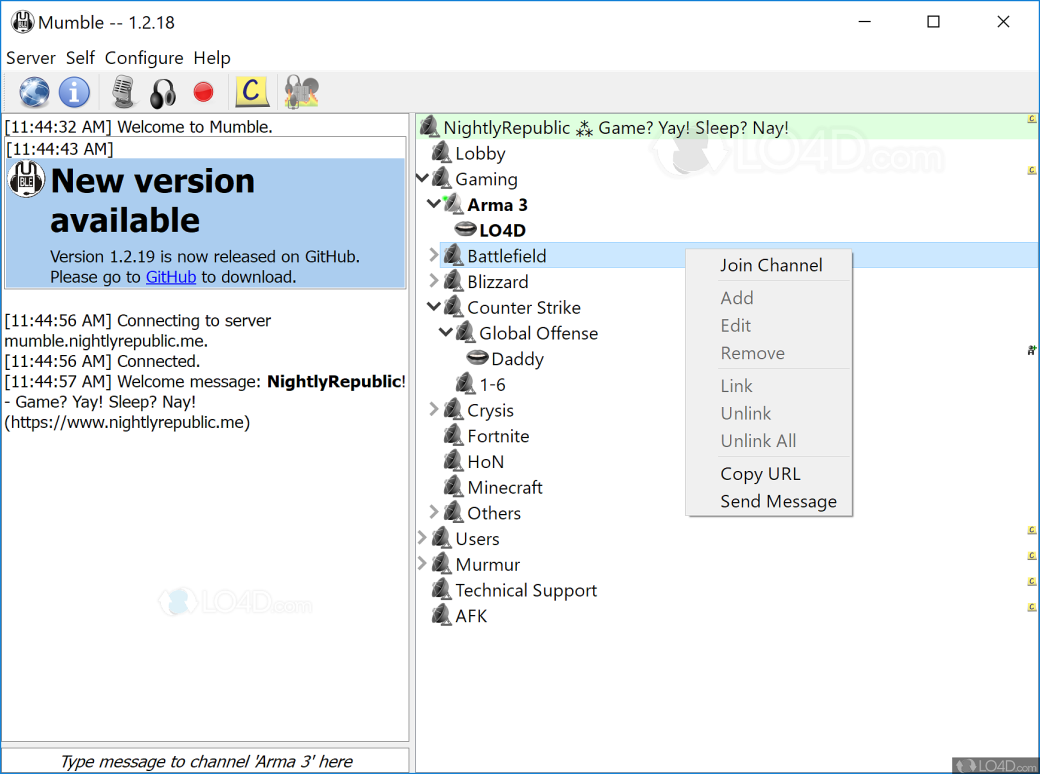
Task: Collapse the Global Offense channel
Action: pos(446,332)
